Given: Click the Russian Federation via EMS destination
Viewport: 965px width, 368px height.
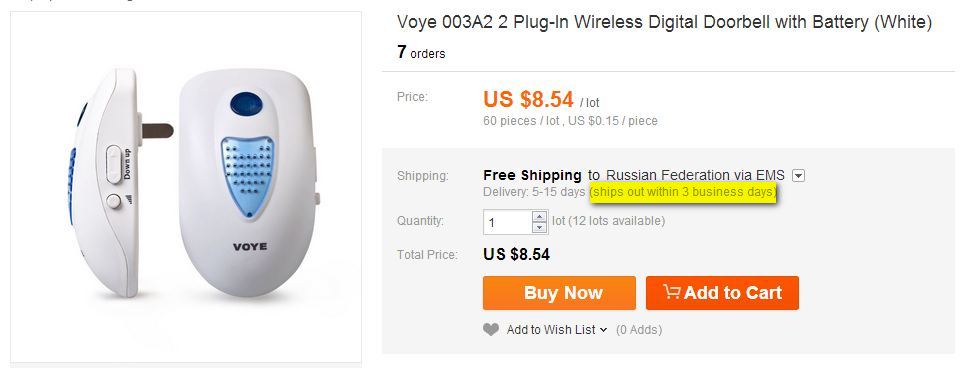Looking at the screenshot, I should coord(695,175).
